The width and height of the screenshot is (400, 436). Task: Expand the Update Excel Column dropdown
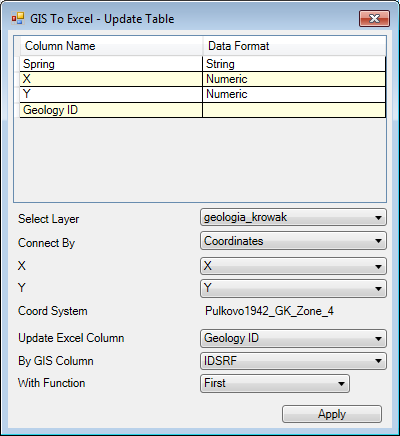tap(293, 338)
